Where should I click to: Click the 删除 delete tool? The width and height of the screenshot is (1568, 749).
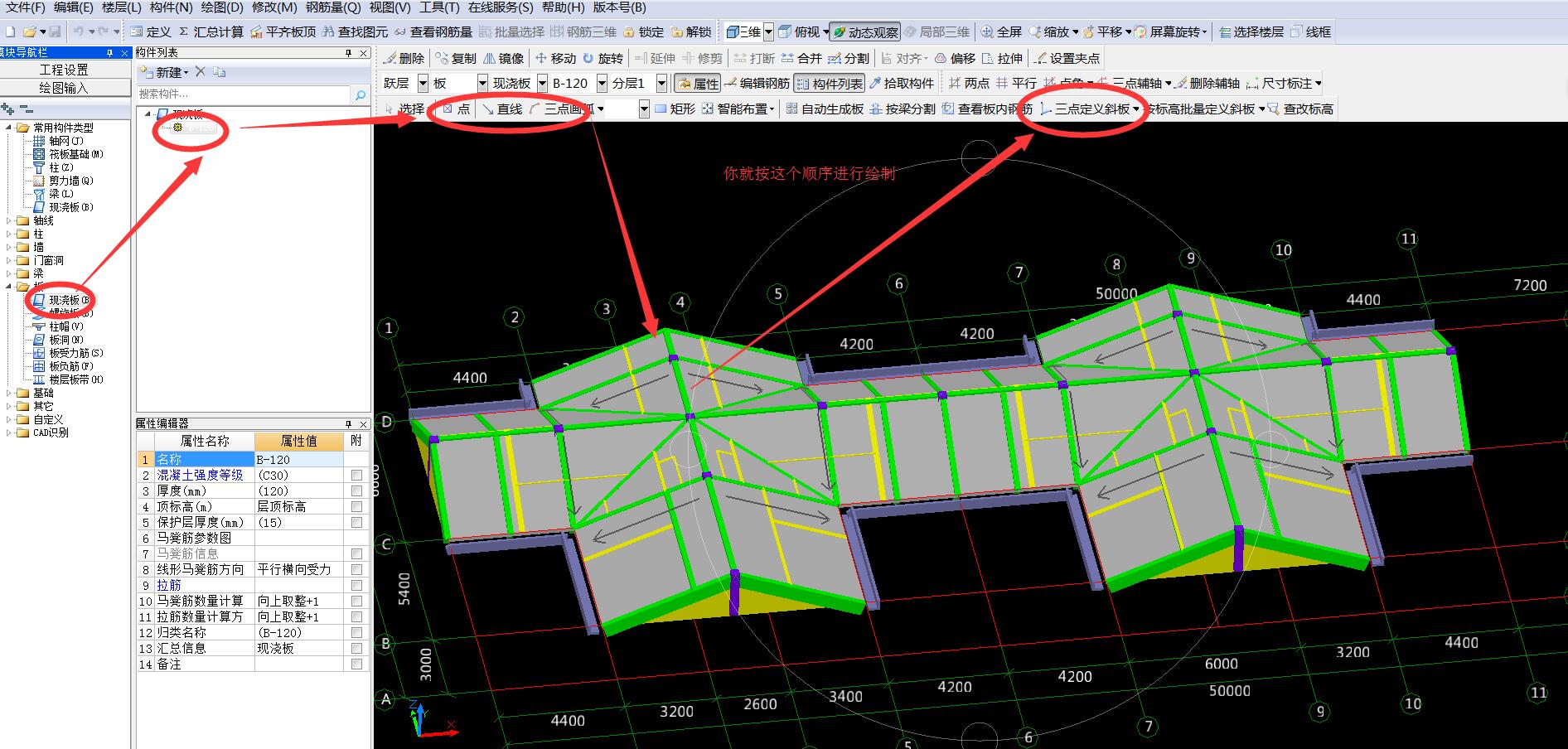(x=403, y=58)
